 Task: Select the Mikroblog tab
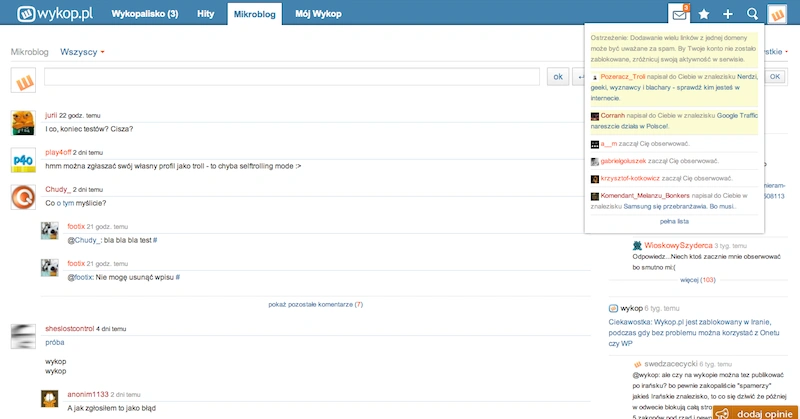click(255, 14)
